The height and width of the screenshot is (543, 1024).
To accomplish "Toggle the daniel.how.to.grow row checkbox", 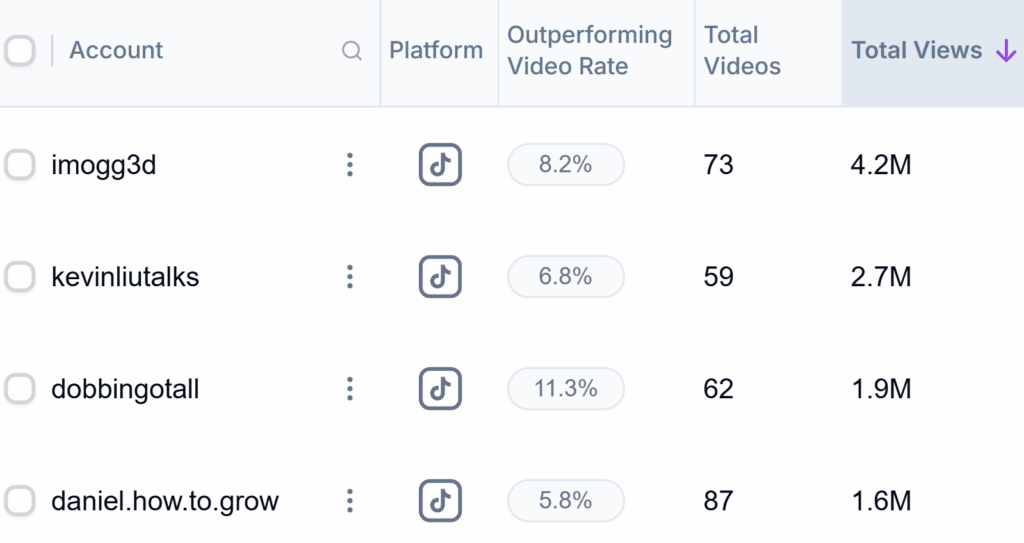I will [20, 500].
